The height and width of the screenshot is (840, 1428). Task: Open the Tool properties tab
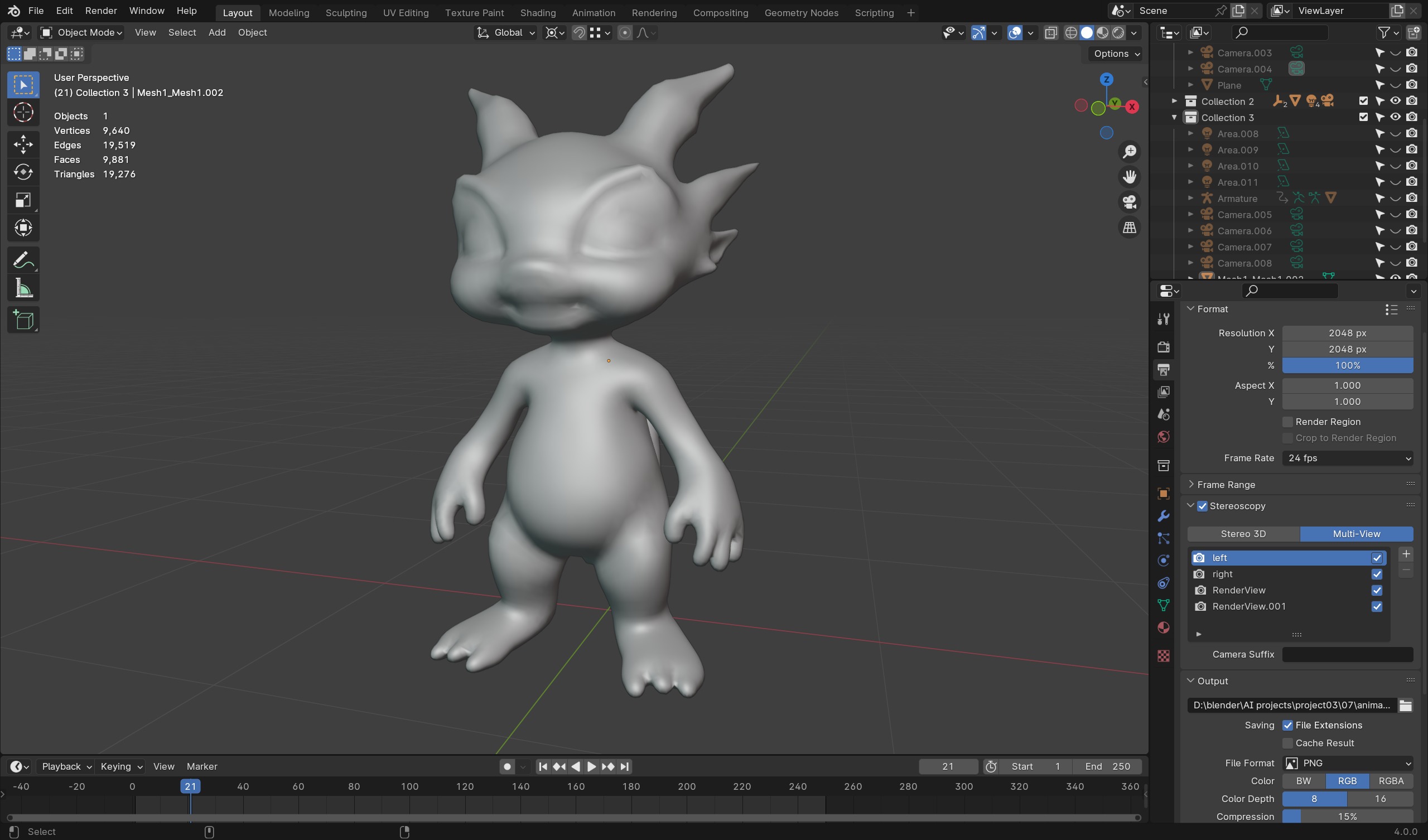coord(1163,319)
